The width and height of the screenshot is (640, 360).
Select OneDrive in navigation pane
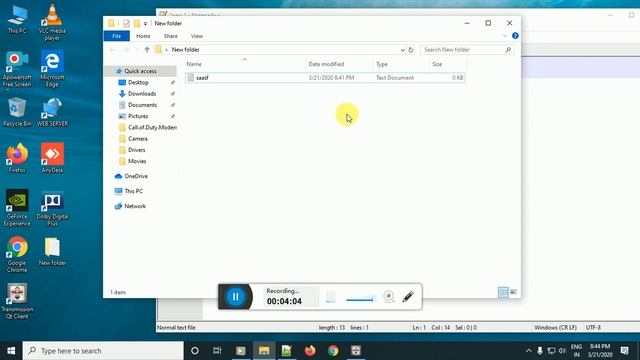(136, 176)
